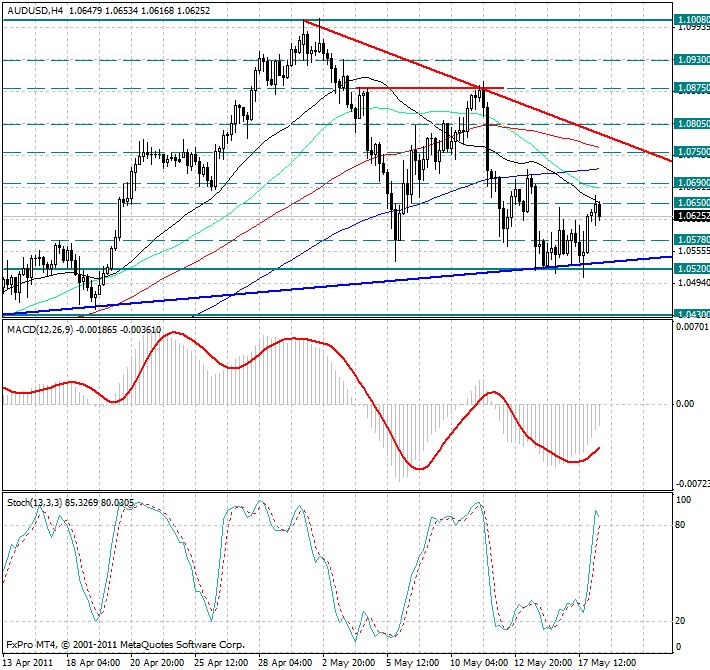Click the 1.0805 price level label

pyautogui.click(x=692, y=124)
